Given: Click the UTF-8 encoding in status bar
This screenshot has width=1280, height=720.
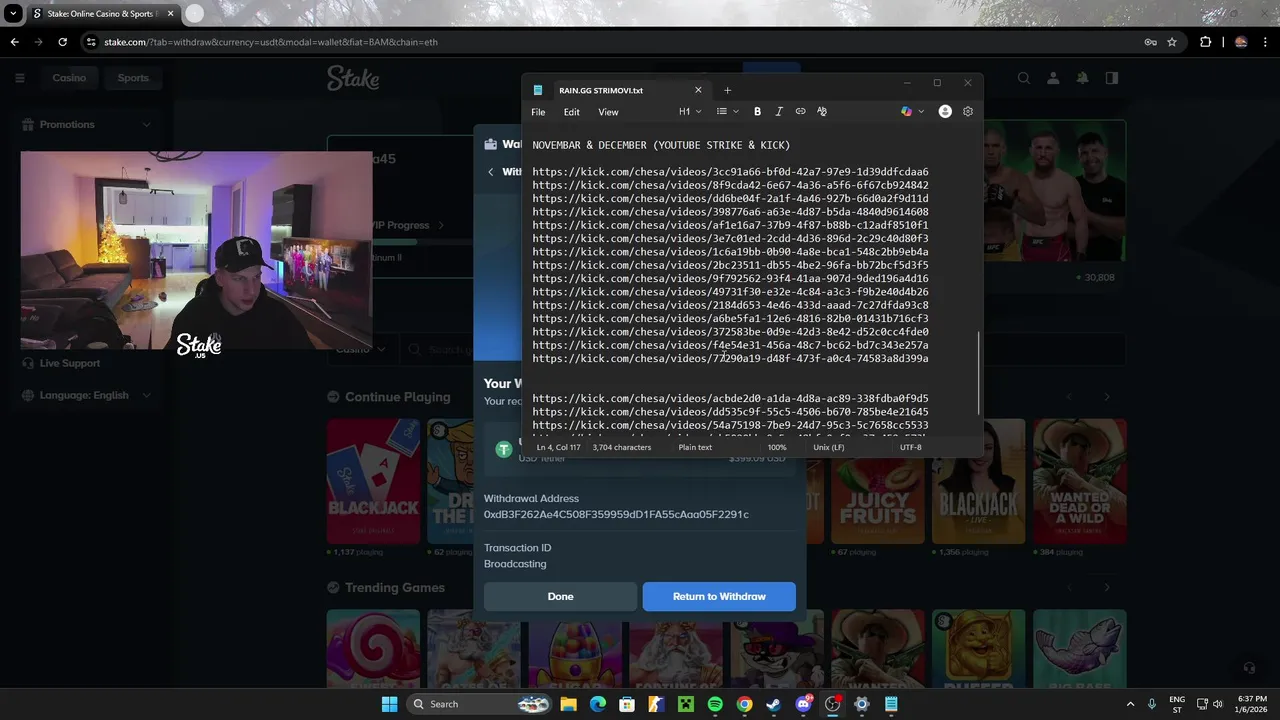Looking at the screenshot, I should [x=910, y=447].
